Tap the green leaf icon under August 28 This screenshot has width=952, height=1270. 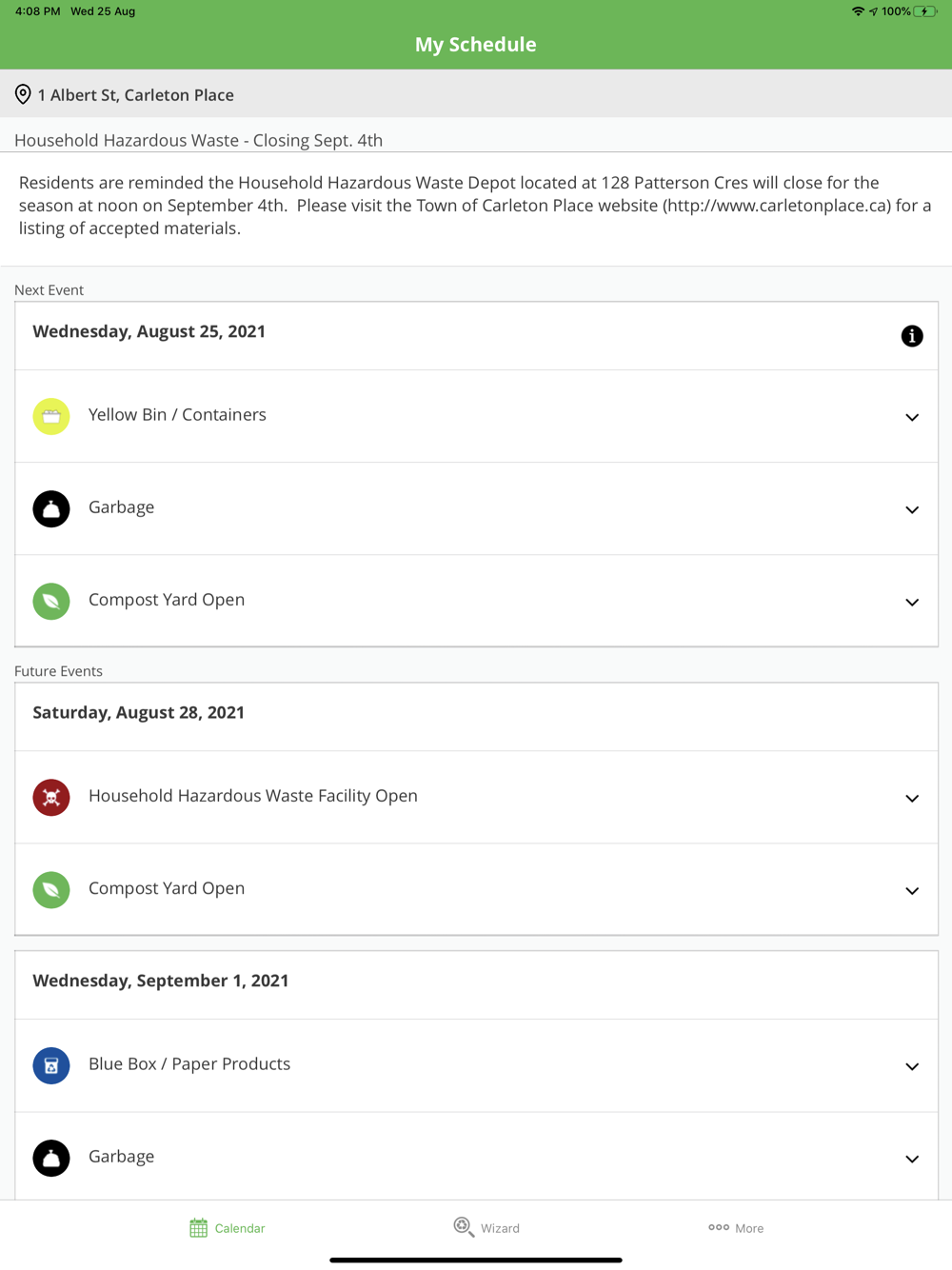point(51,889)
